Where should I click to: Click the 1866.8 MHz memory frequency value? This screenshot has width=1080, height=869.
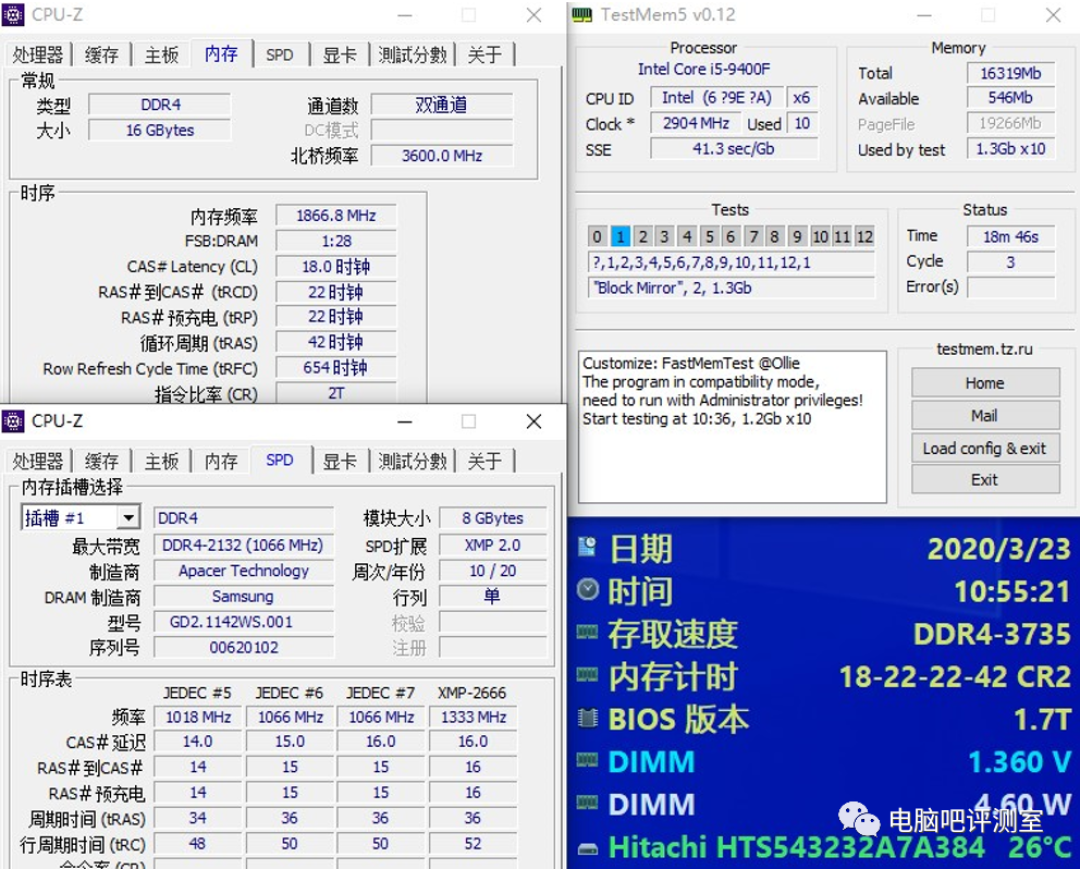pyautogui.click(x=336, y=216)
